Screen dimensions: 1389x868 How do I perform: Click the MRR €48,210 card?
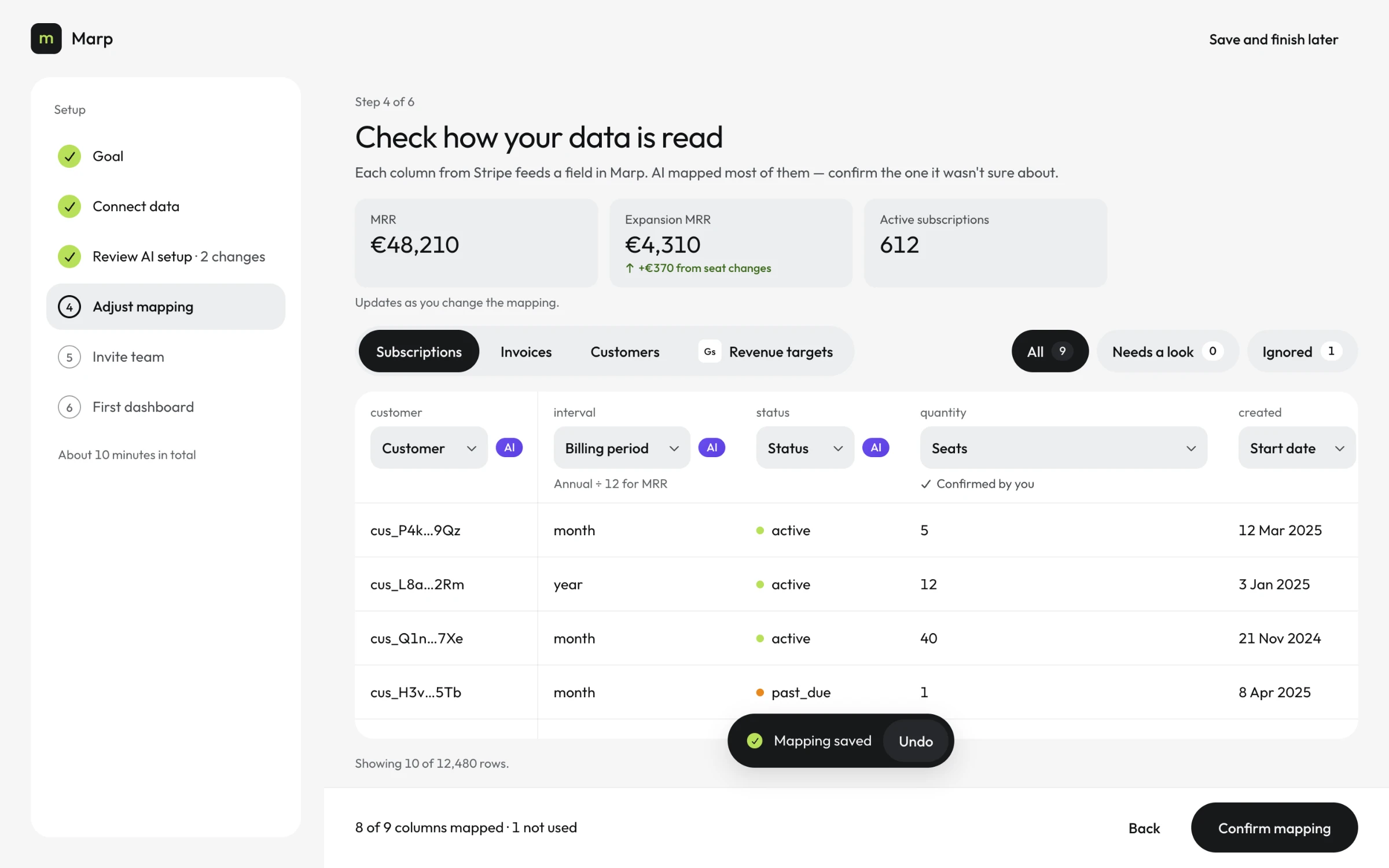pyautogui.click(x=476, y=243)
